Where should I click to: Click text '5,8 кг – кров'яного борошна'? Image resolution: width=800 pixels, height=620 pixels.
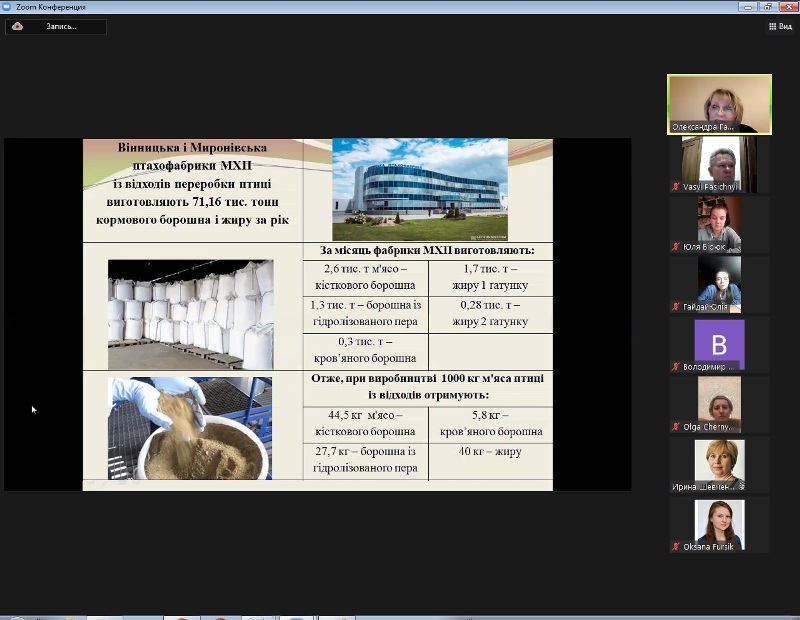click(x=491, y=423)
